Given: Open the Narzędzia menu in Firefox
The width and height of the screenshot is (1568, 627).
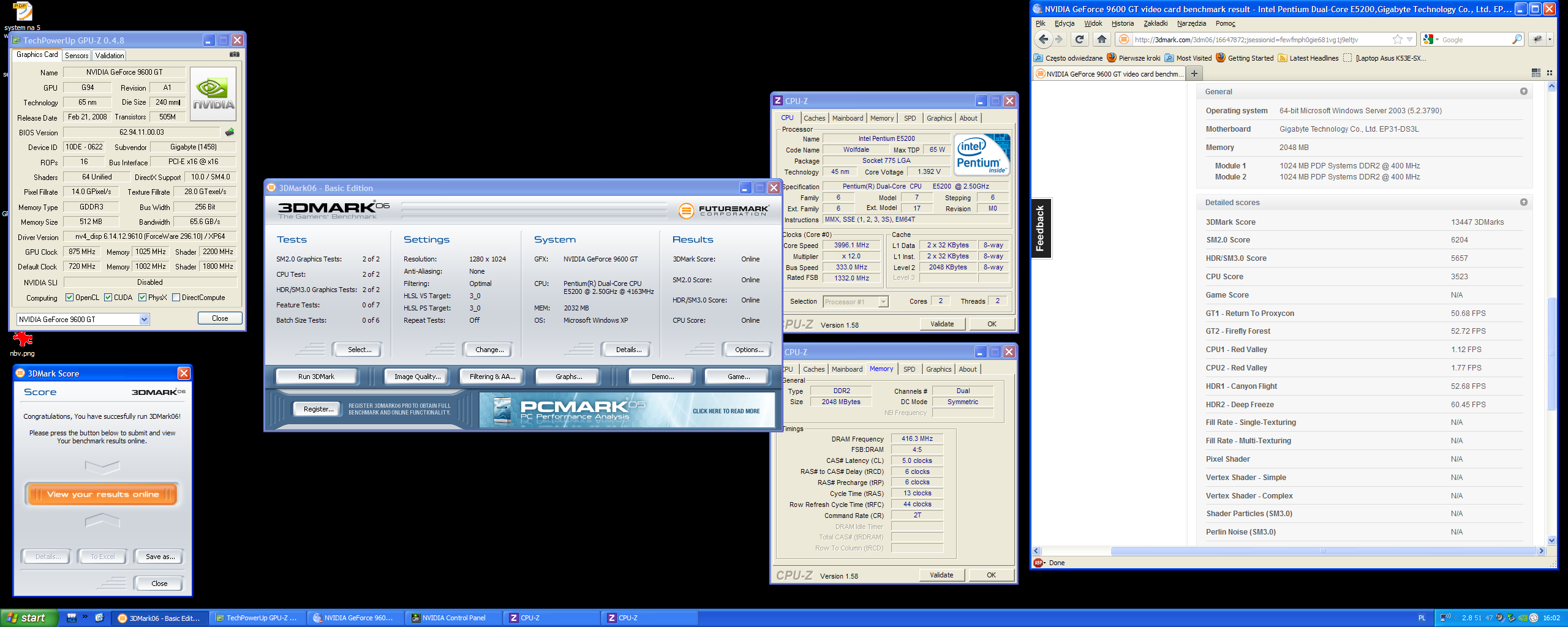Looking at the screenshot, I should click(1191, 23).
